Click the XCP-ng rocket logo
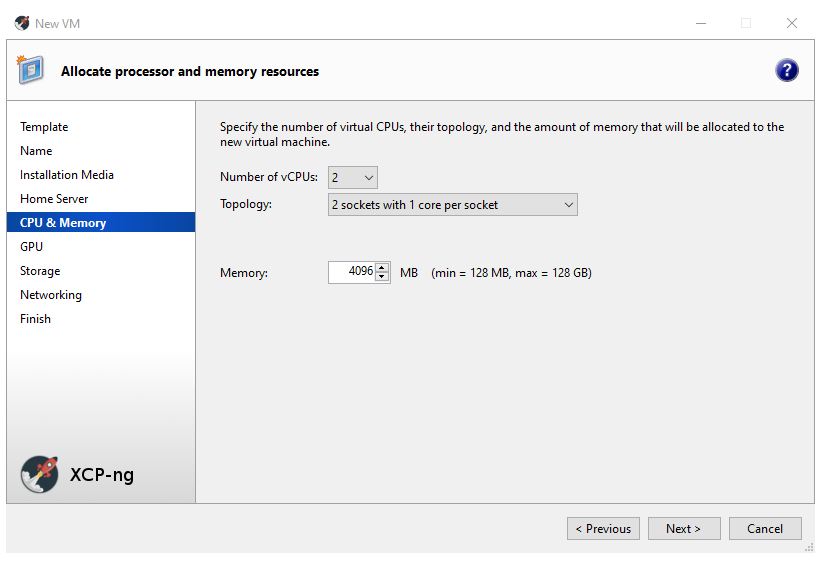Screen dimensions: 821x565 (x=40, y=474)
